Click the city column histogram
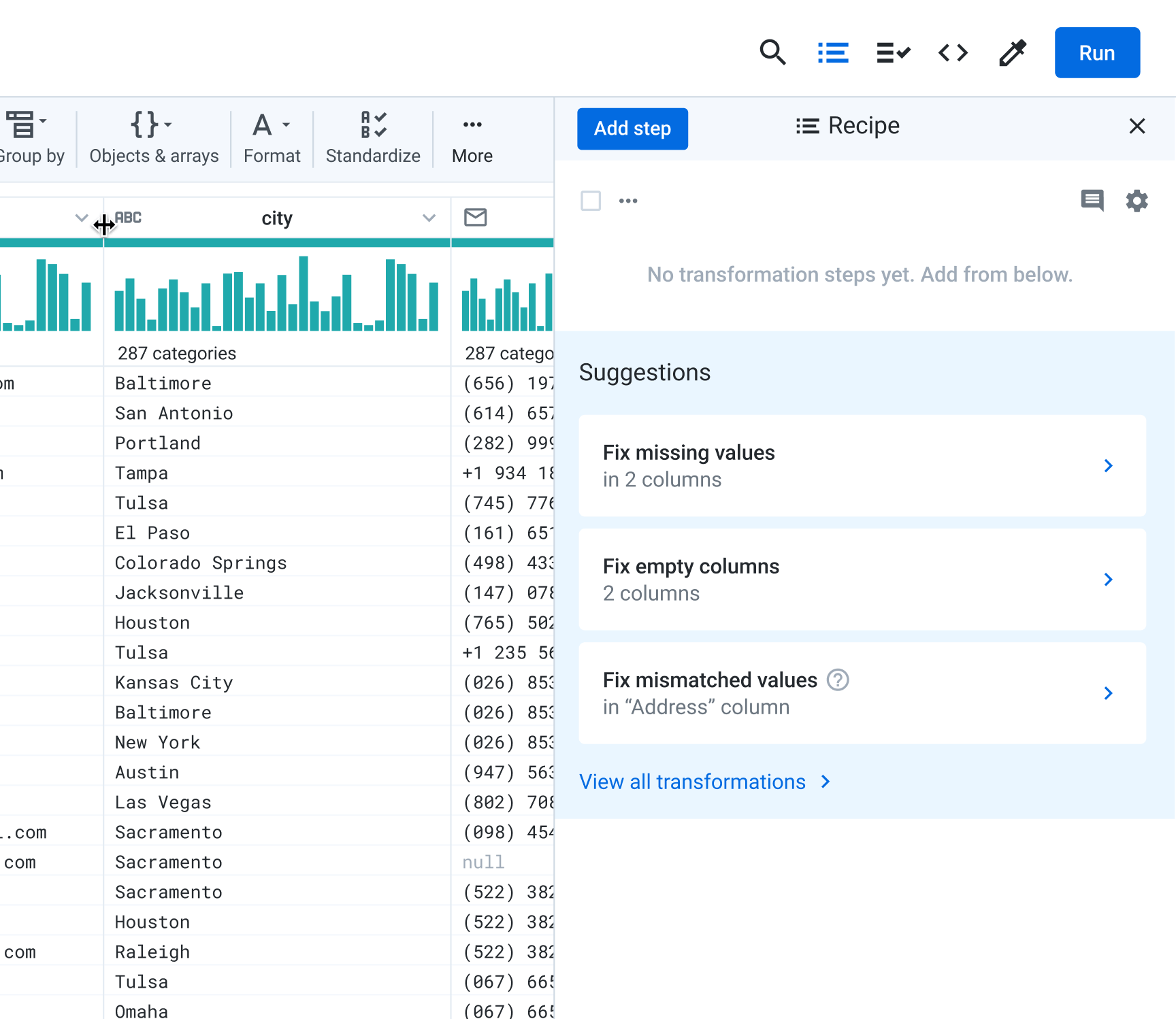Viewport: 1176px width, 1019px height. (276, 293)
